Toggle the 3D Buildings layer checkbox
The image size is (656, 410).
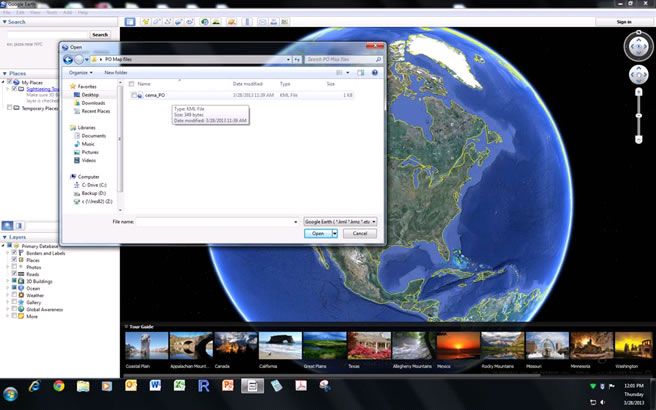[14, 281]
